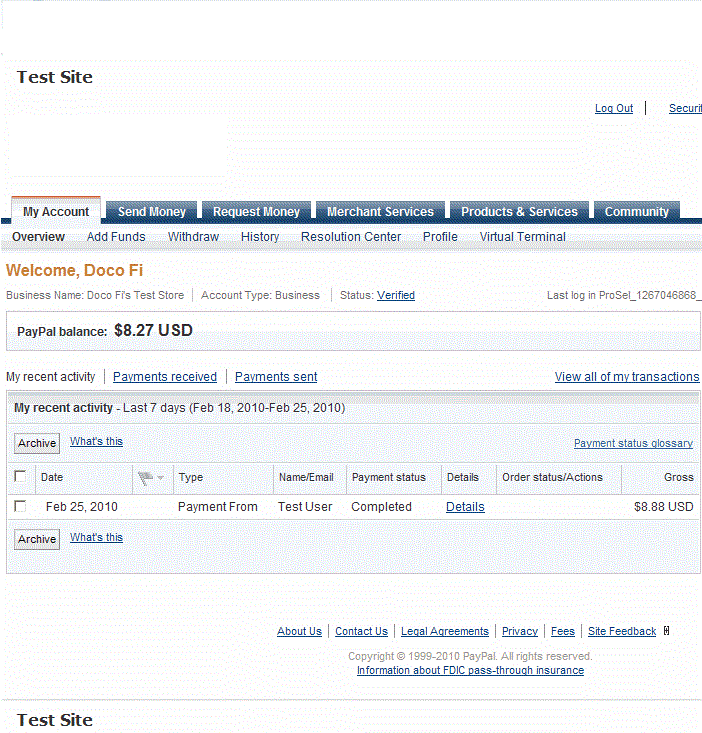702x733 pixels.
Task: Open the Community tab
Action: pos(636,212)
